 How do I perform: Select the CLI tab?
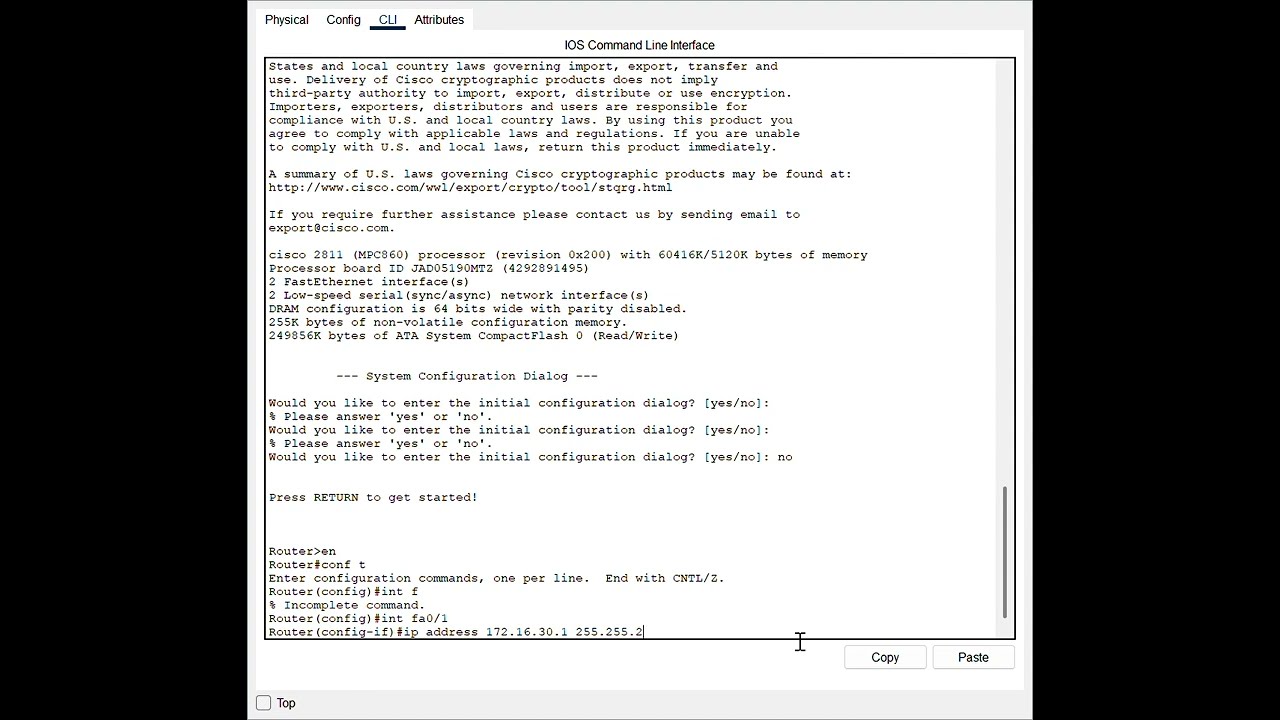(387, 20)
